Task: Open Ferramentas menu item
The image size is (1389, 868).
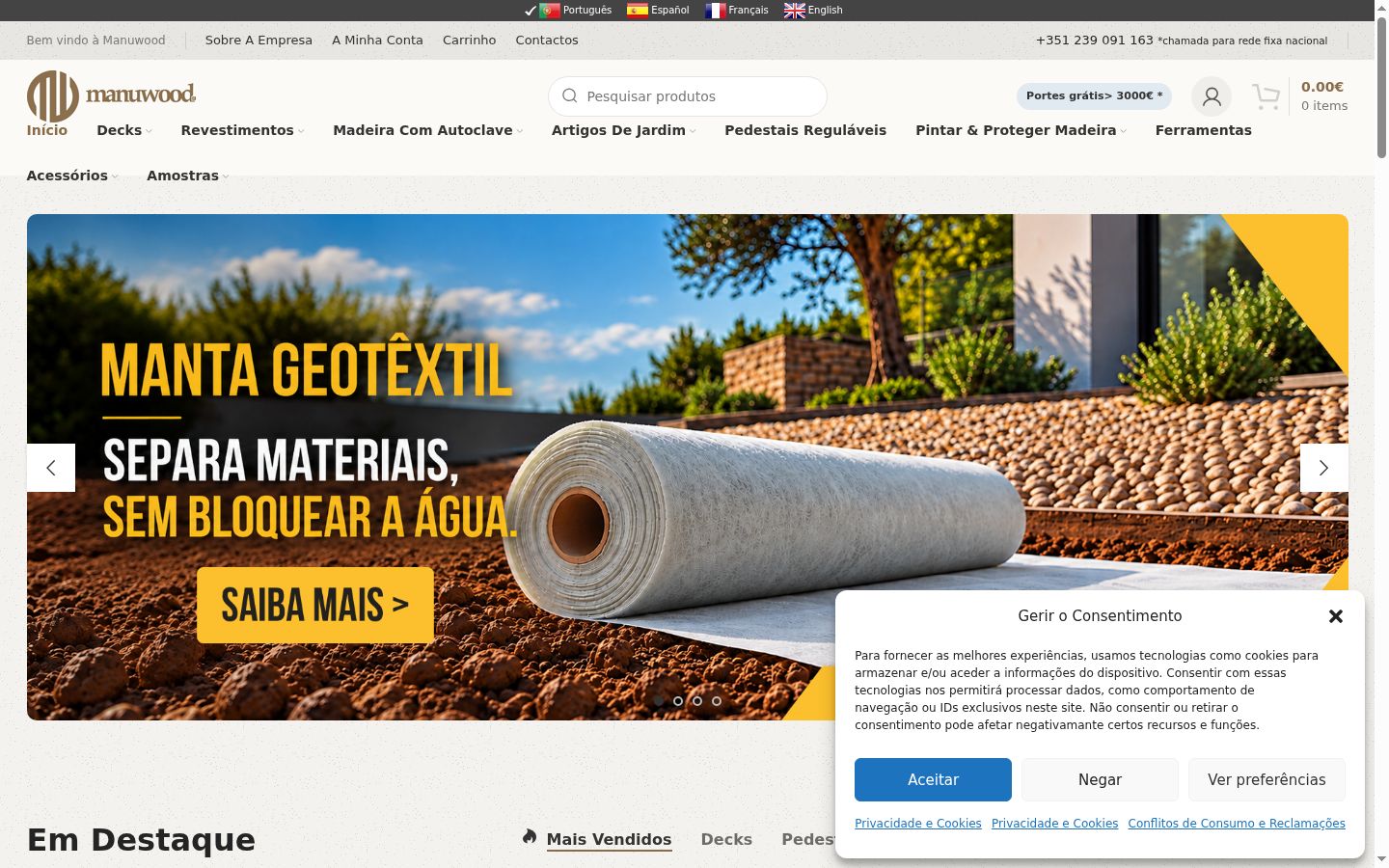Action: click(1203, 130)
